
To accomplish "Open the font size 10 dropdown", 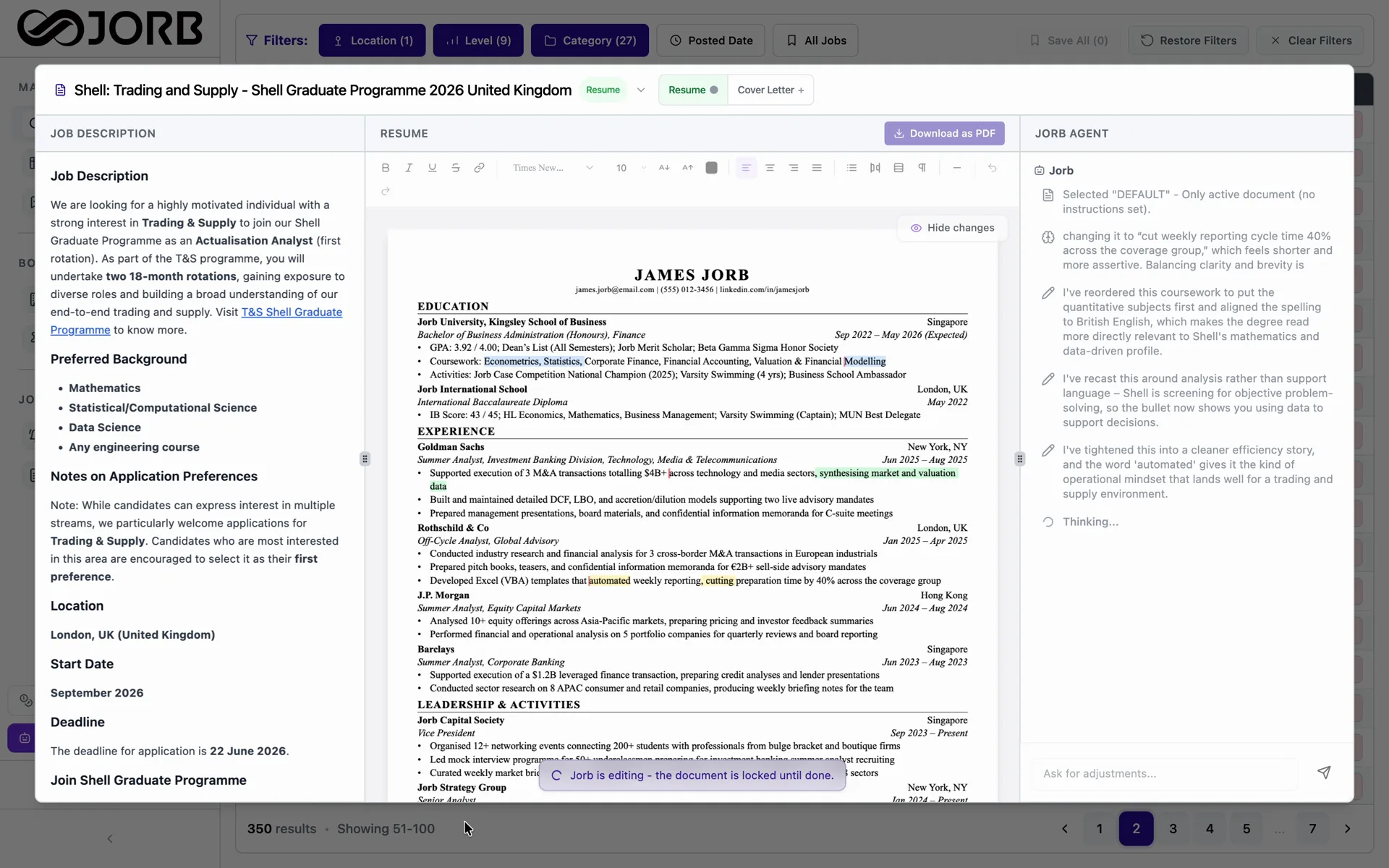I will click(631, 168).
